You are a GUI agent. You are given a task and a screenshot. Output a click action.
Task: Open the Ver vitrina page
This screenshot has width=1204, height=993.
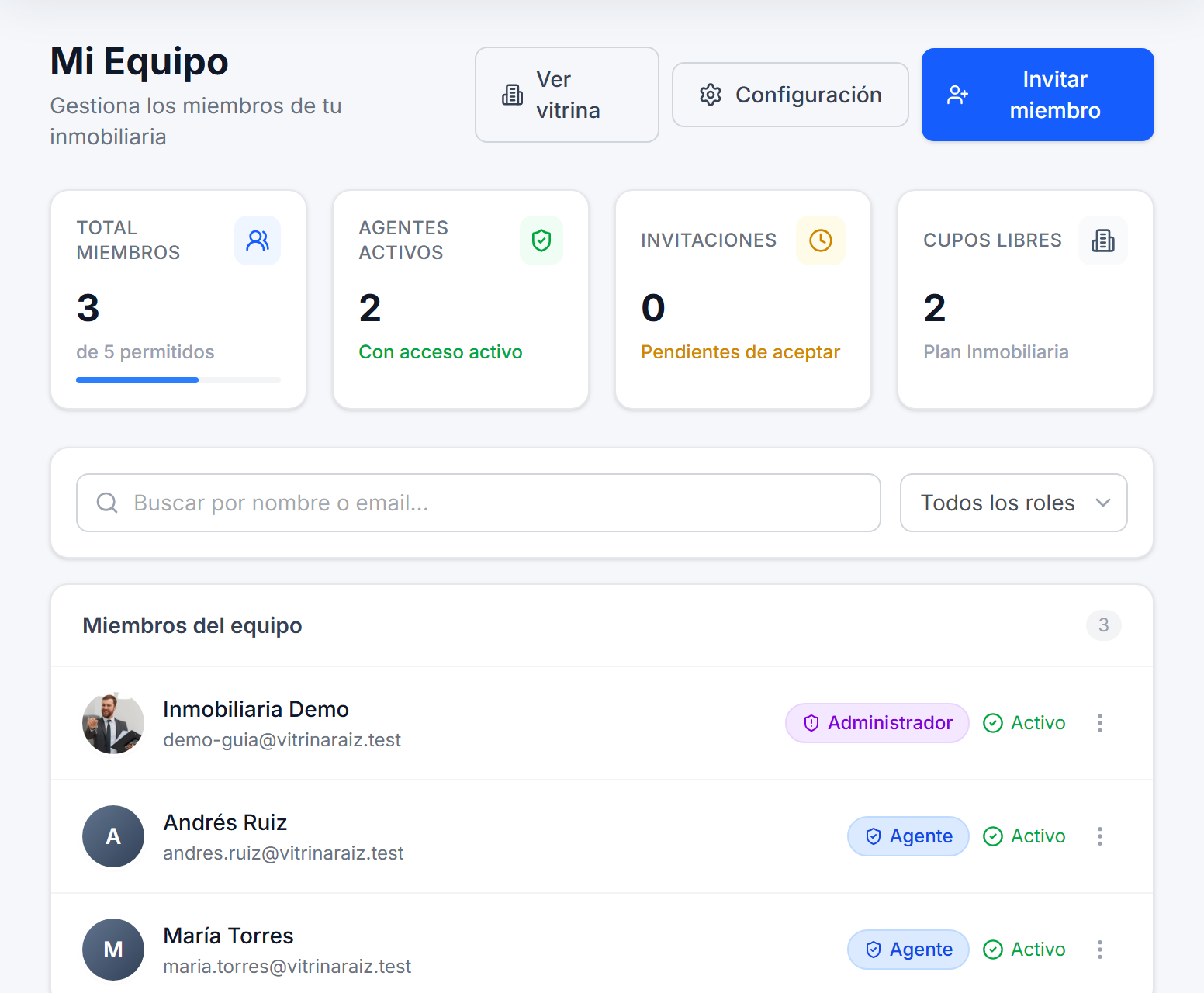click(x=567, y=95)
